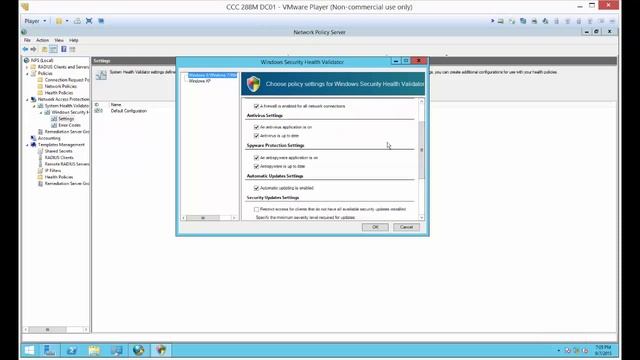Click the Accounting node icon in tree
640x360 pixels.
coord(33,138)
